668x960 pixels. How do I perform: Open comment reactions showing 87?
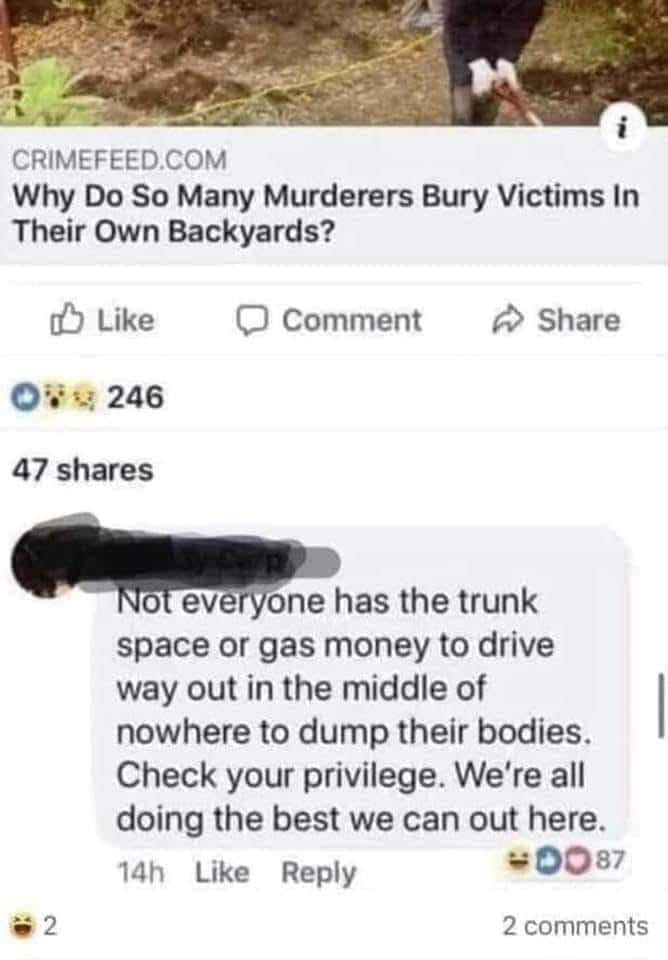563,860
